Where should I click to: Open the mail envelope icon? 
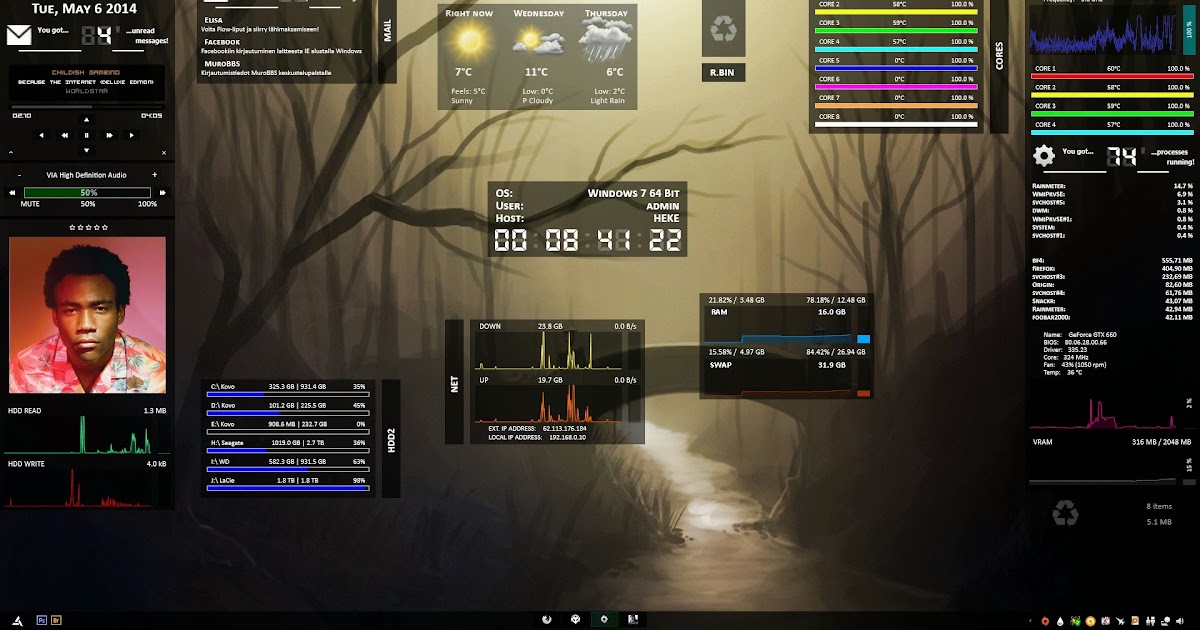(18, 36)
